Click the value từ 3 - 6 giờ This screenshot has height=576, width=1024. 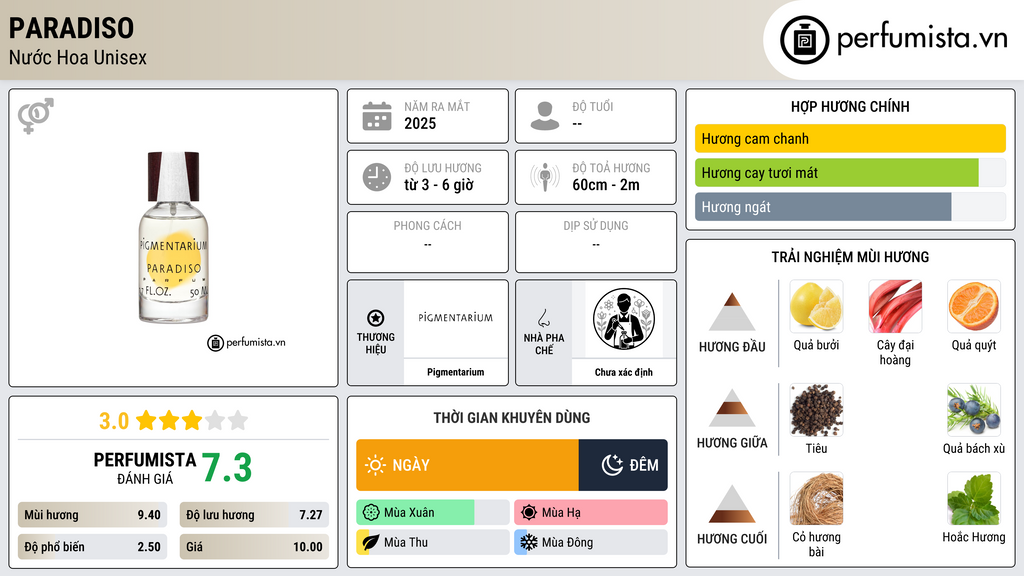pos(439,185)
